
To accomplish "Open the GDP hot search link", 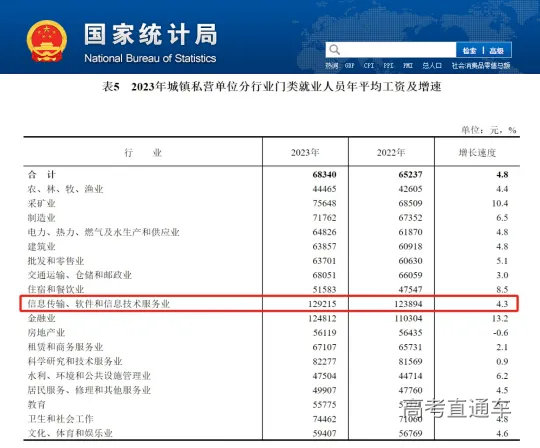I will pyautogui.click(x=350, y=65).
